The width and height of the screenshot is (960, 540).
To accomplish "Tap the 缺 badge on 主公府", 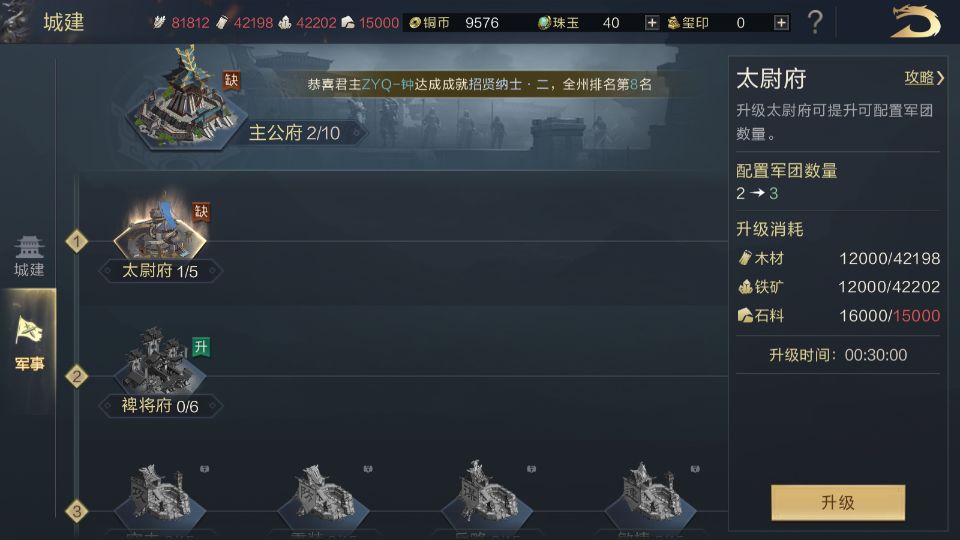I will tap(231, 80).
